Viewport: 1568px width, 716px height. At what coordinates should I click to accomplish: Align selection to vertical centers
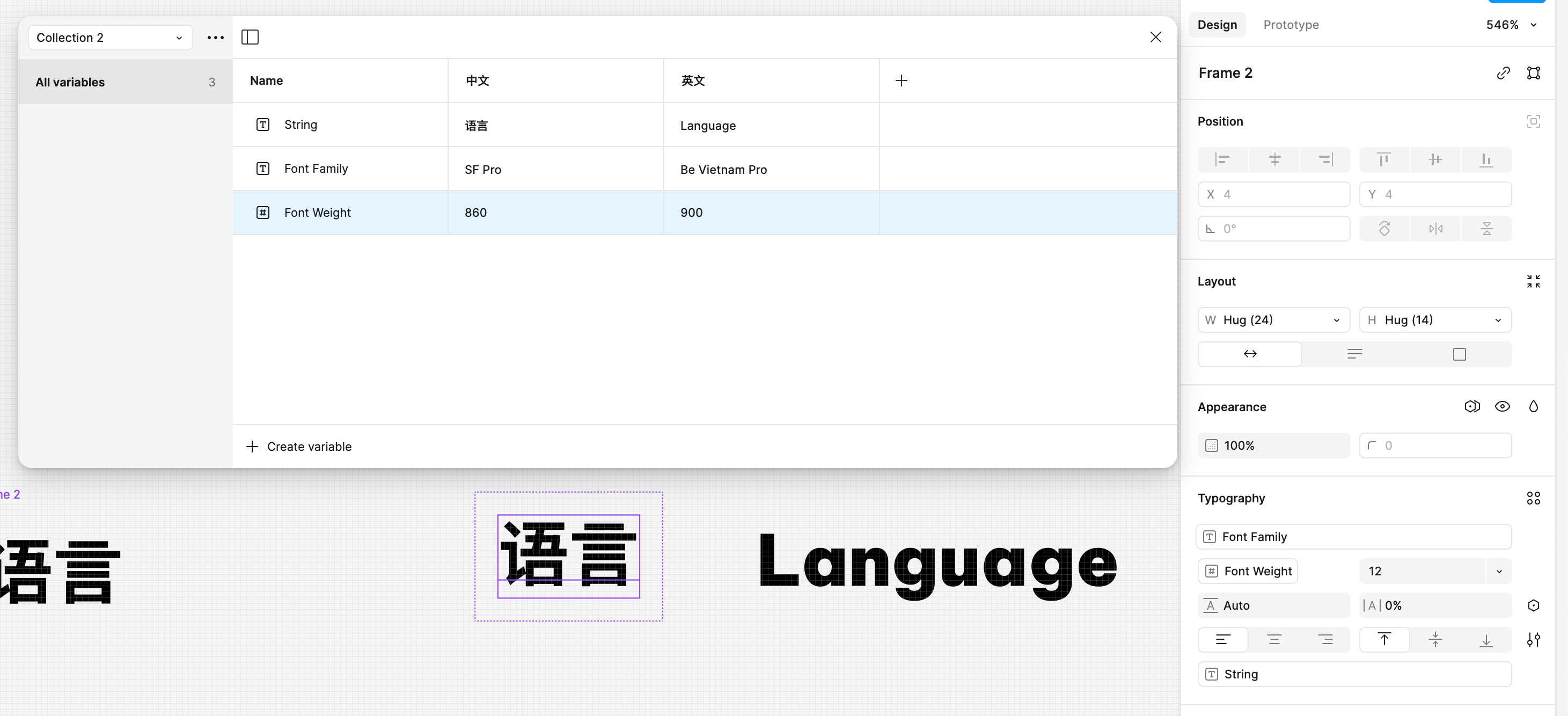pos(1435,159)
